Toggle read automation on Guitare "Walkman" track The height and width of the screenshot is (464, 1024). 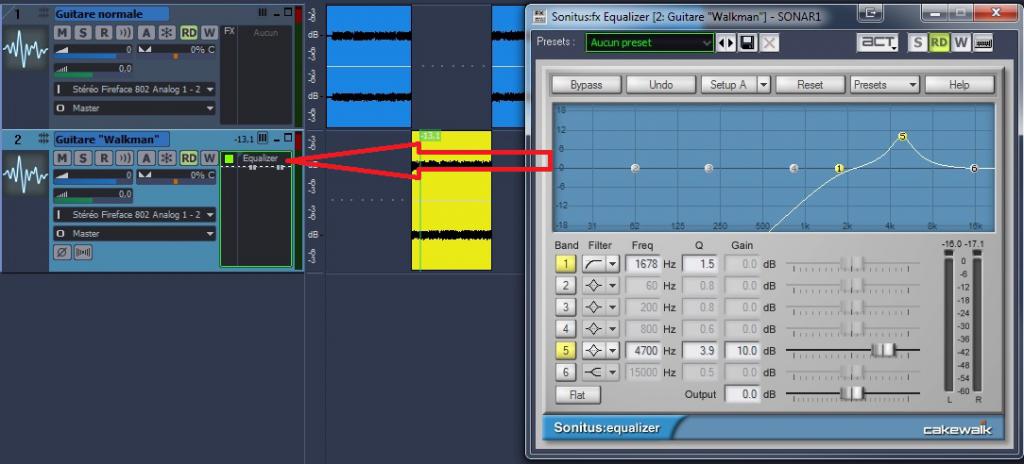coord(189,158)
